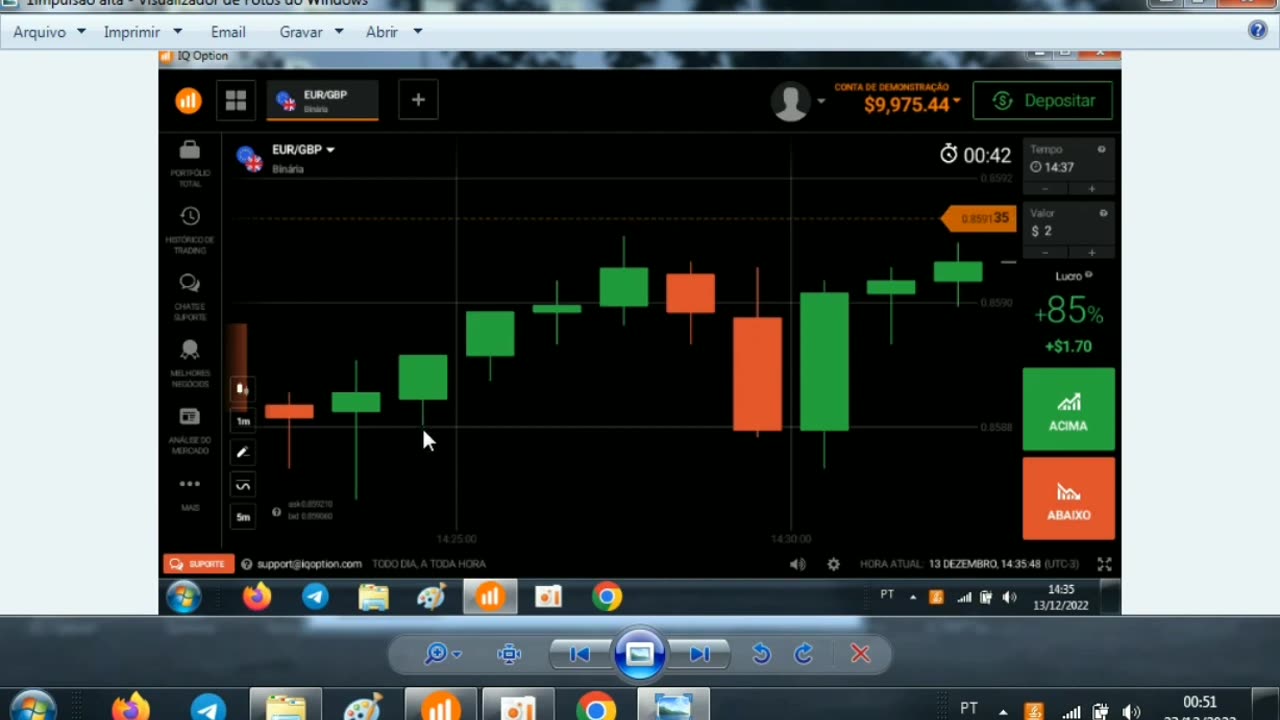Viewport: 1280px width, 720px height.
Task: Open Chat e Suporte in the sidebar
Action: point(190,297)
